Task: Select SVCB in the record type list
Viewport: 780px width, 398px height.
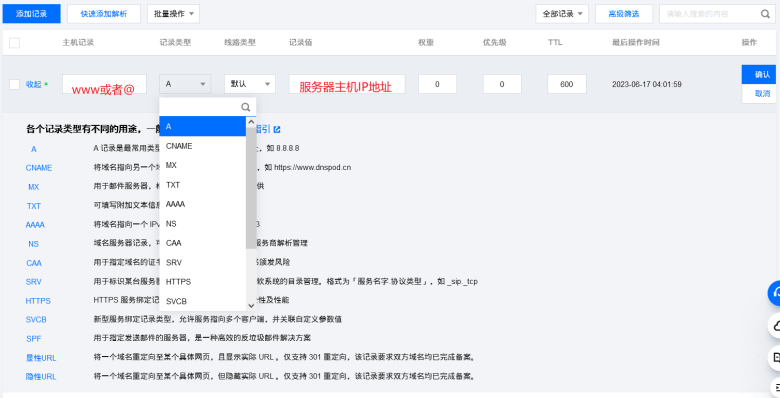Action: tap(202, 301)
